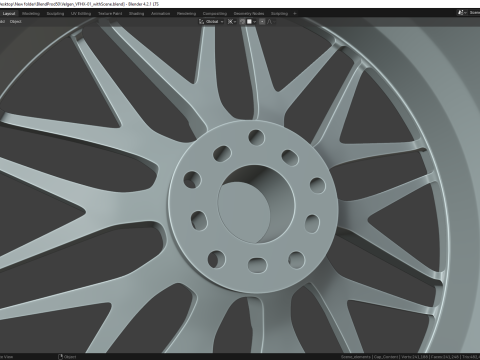Click the scene selector icon at top right

tap(461, 13)
